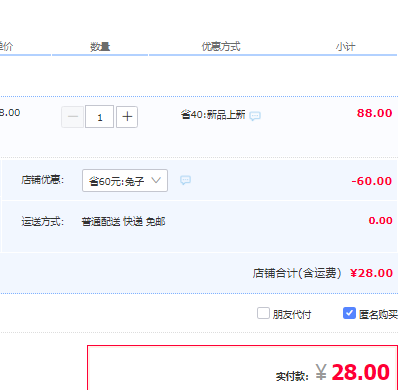The height and width of the screenshot is (390, 406).
Task: Click the 匿名购买 label text
Action: (378, 314)
